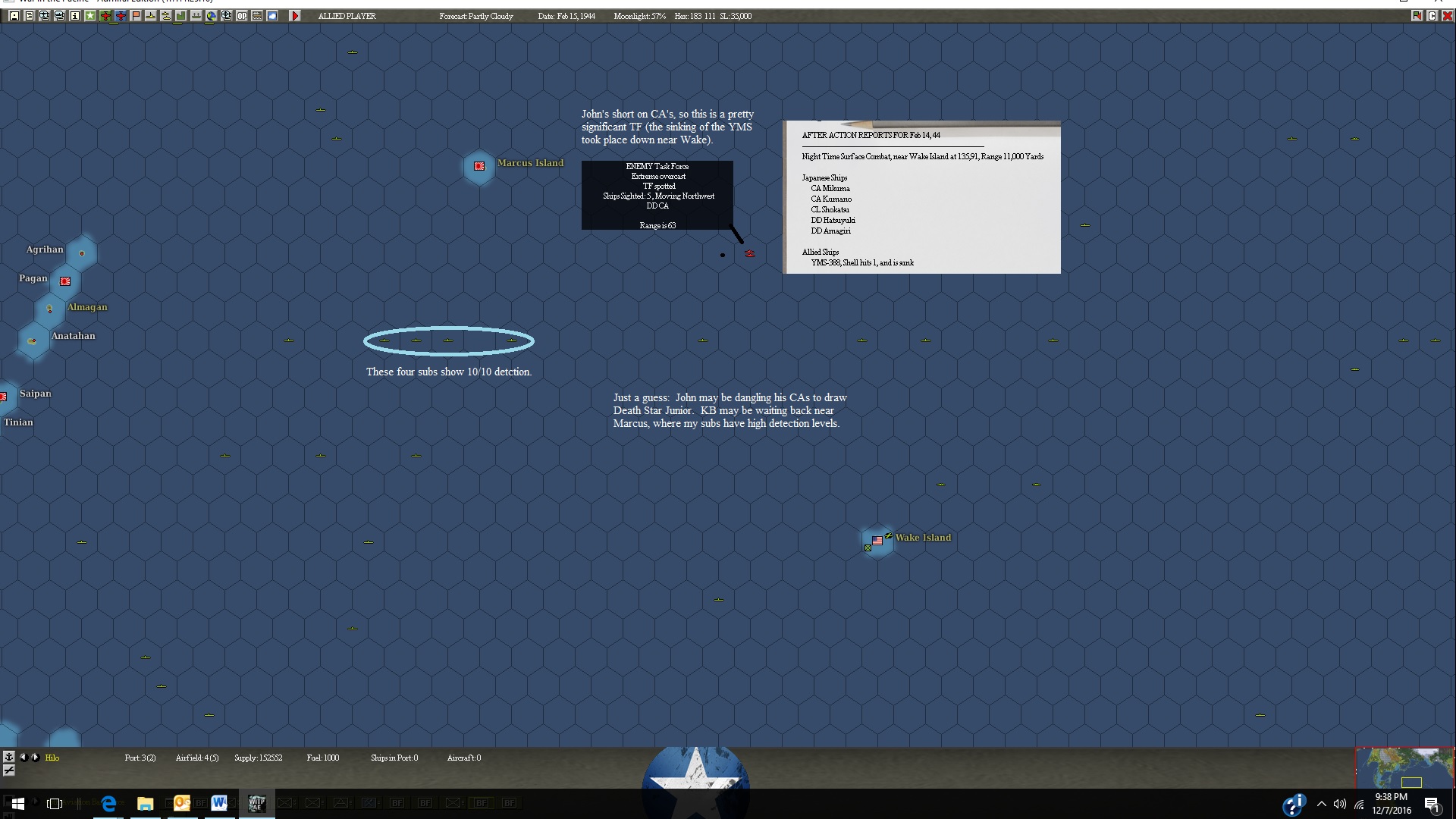Click the OP operations report button
The width and height of the screenshot is (1456, 819).
242,16
